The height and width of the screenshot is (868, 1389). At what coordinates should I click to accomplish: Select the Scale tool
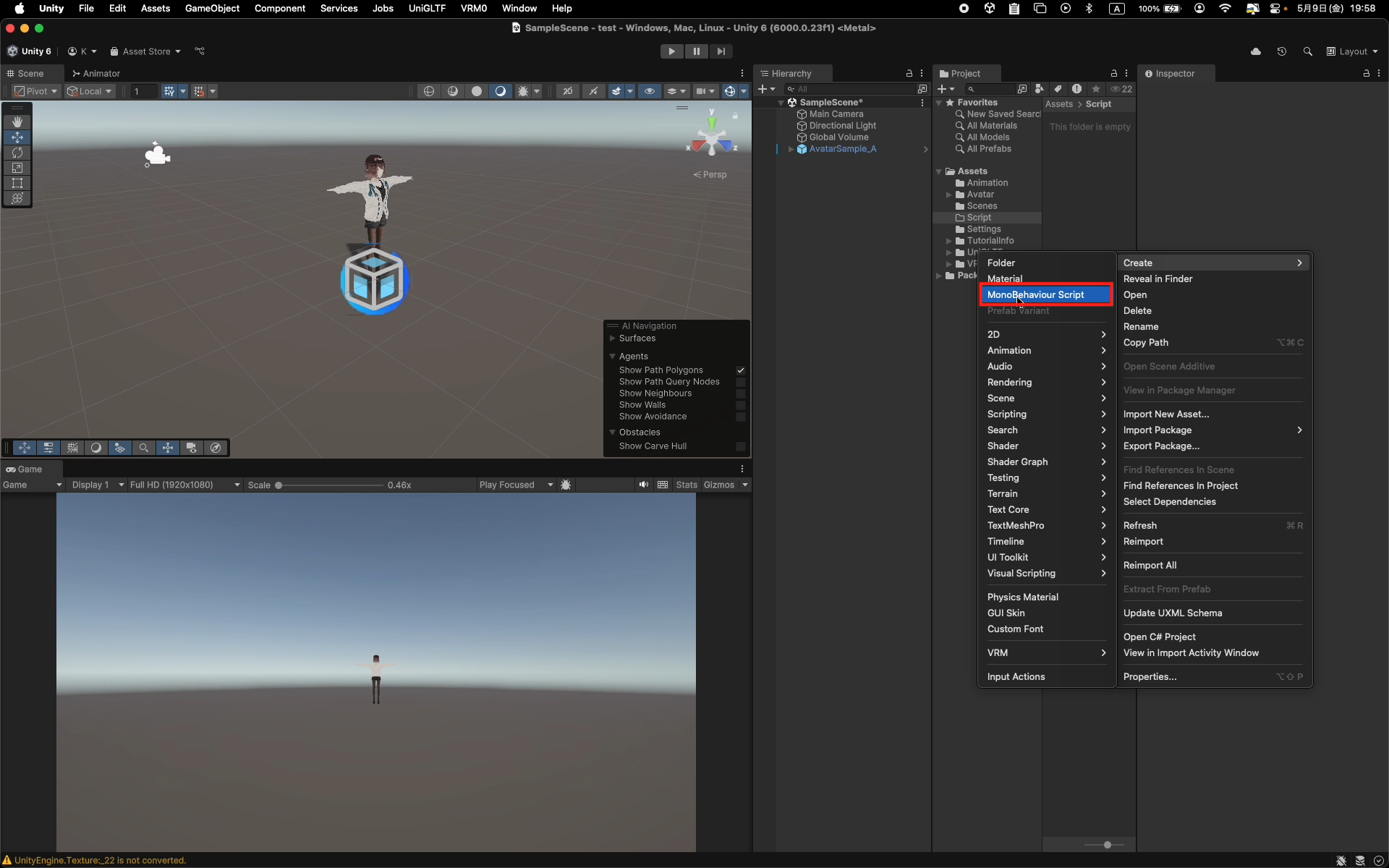(17, 168)
